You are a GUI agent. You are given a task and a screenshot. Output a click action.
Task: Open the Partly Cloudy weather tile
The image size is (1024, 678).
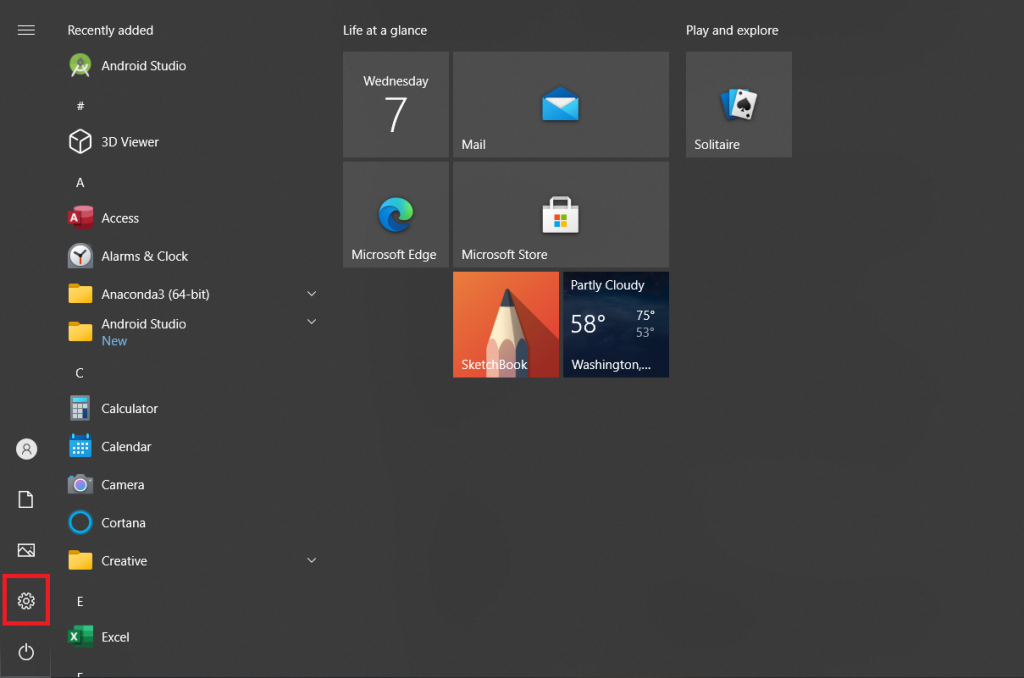(615, 324)
